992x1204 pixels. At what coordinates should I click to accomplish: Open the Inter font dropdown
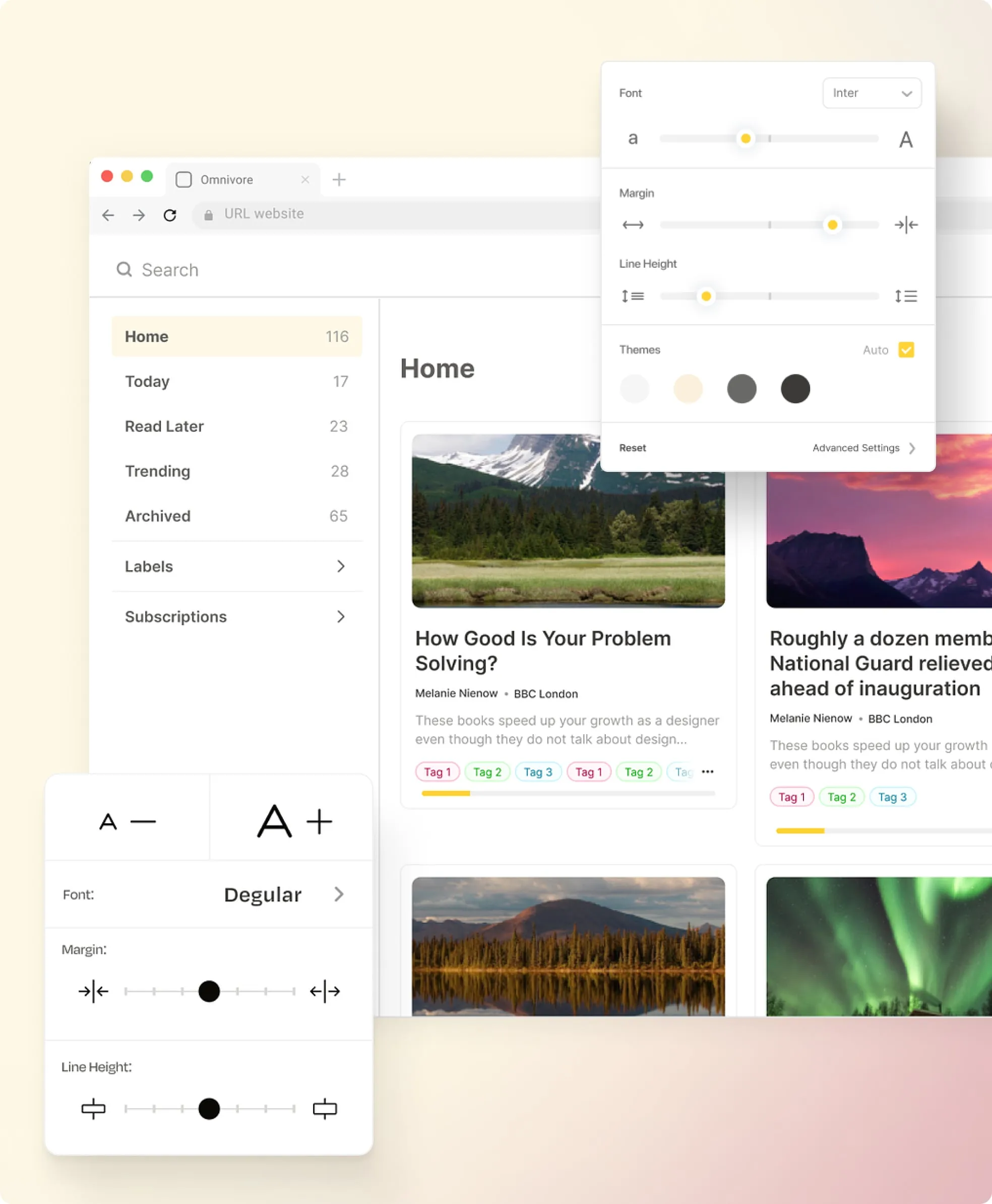(x=872, y=93)
